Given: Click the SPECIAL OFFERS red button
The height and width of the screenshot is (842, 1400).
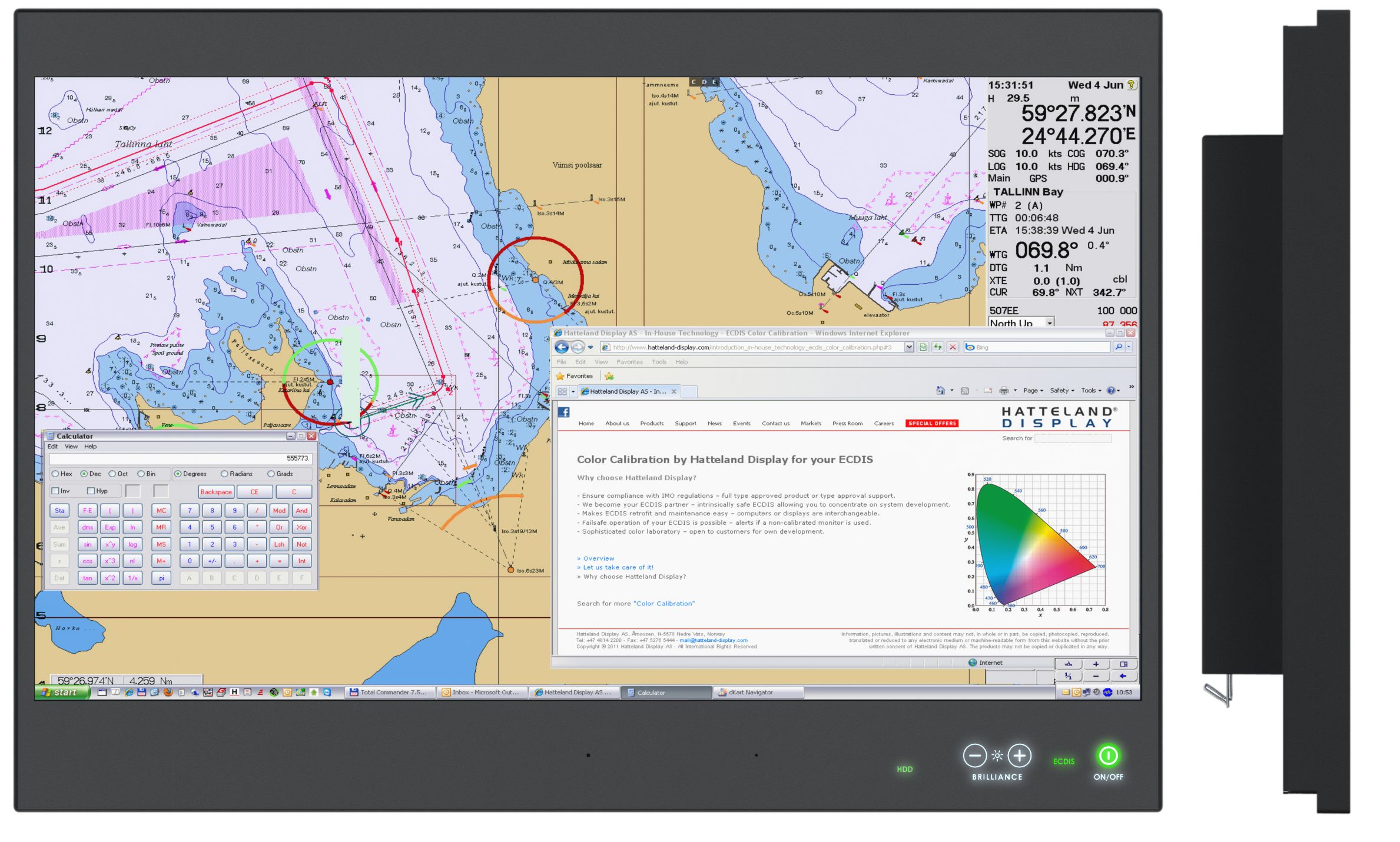Looking at the screenshot, I should 932,423.
